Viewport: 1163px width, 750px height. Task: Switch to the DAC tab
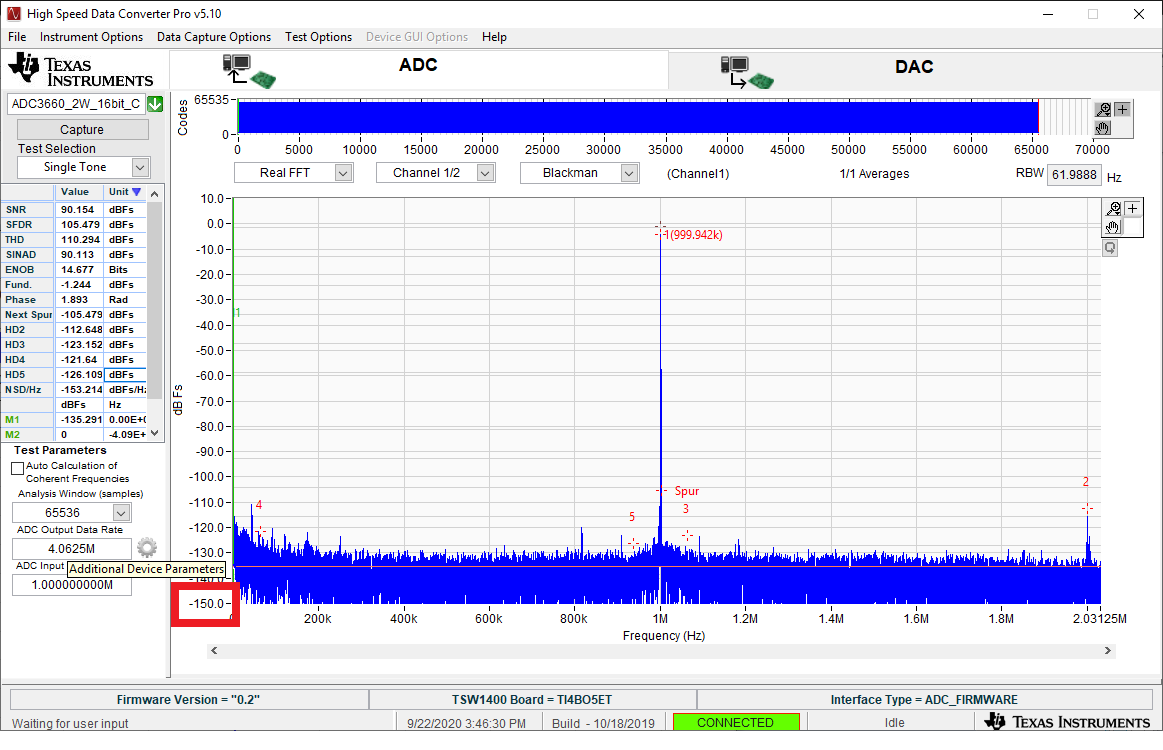point(914,66)
